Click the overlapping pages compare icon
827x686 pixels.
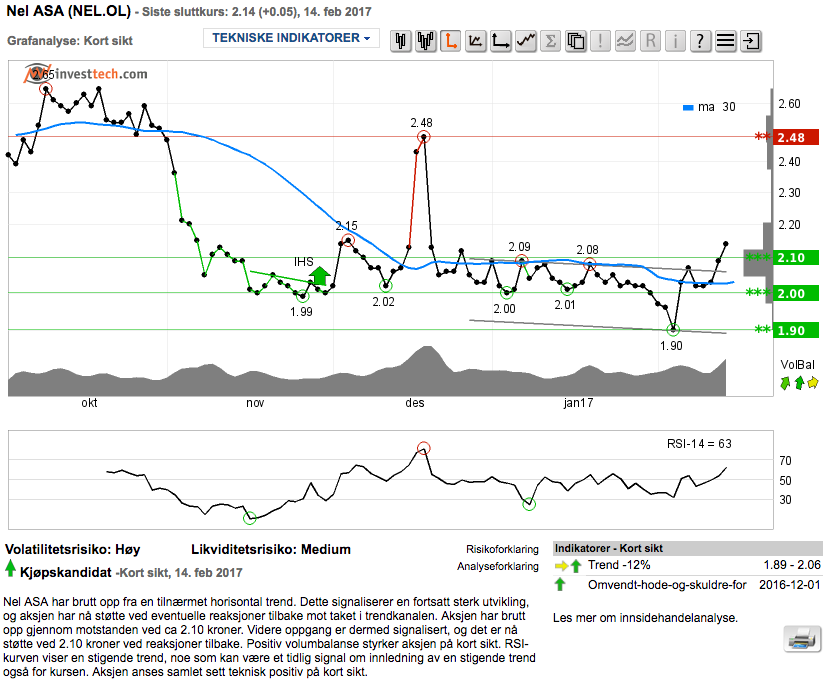click(x=575, y=41)
